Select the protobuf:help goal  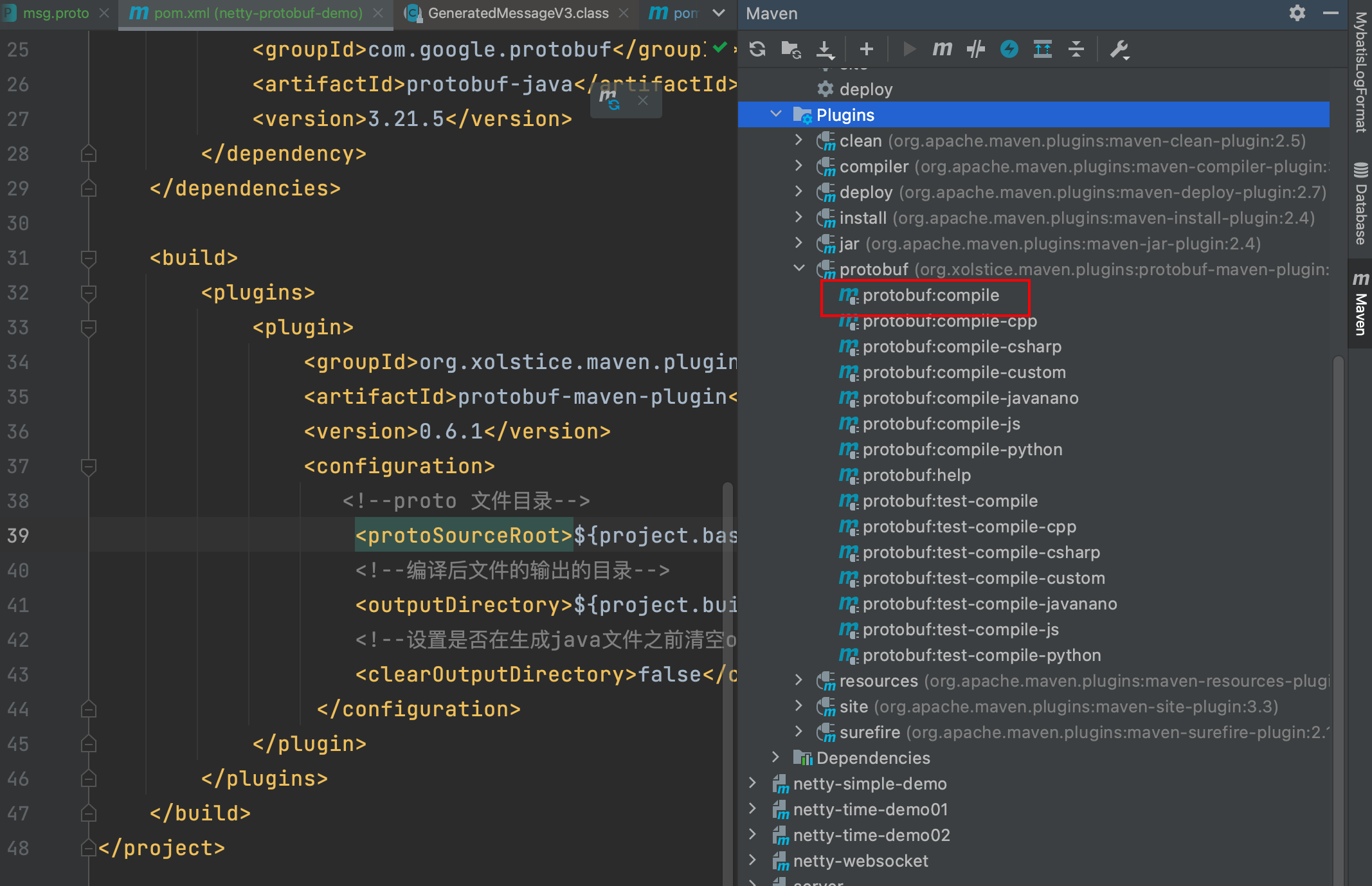tap(916, 475)
